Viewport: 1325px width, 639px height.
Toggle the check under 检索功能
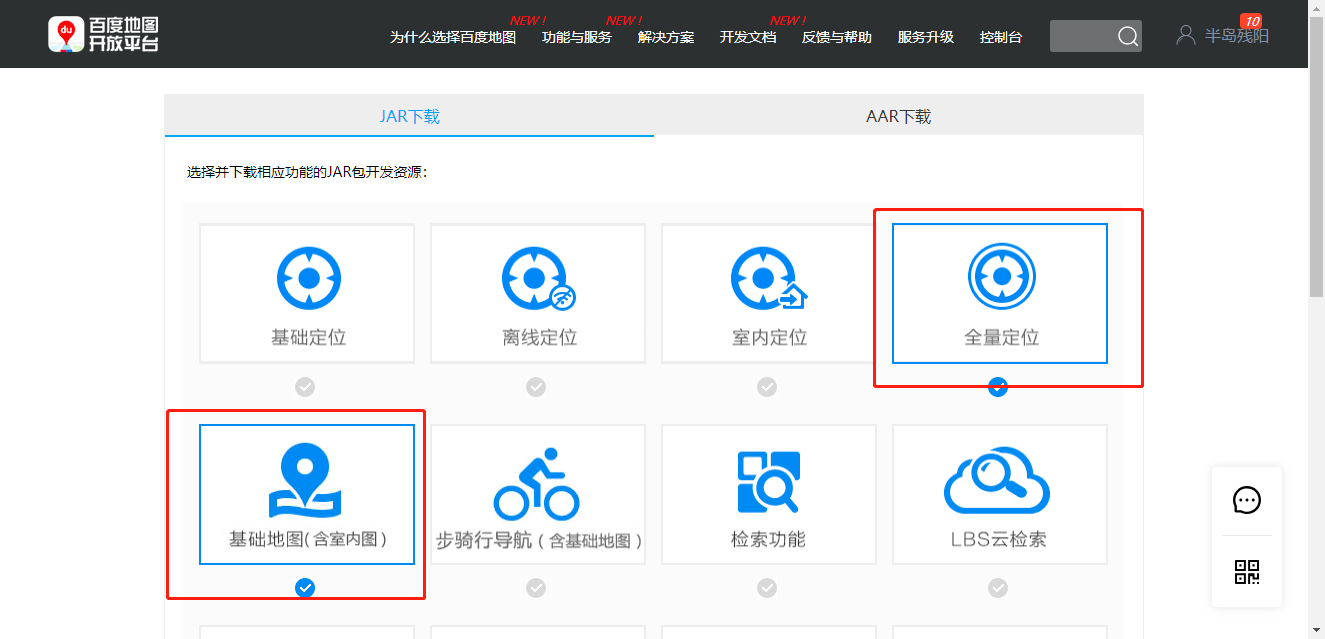tap(767, 587)
